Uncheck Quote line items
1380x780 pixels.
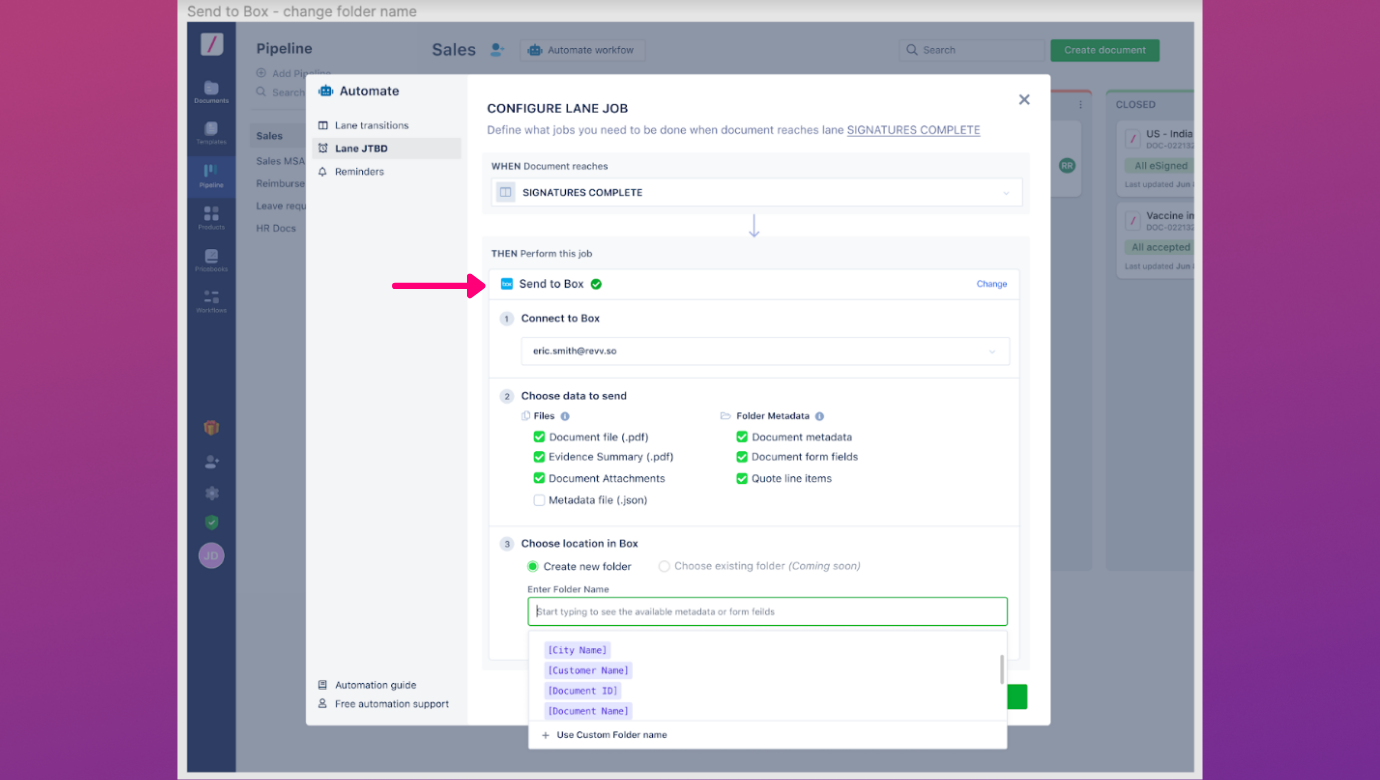coord(742,478)
